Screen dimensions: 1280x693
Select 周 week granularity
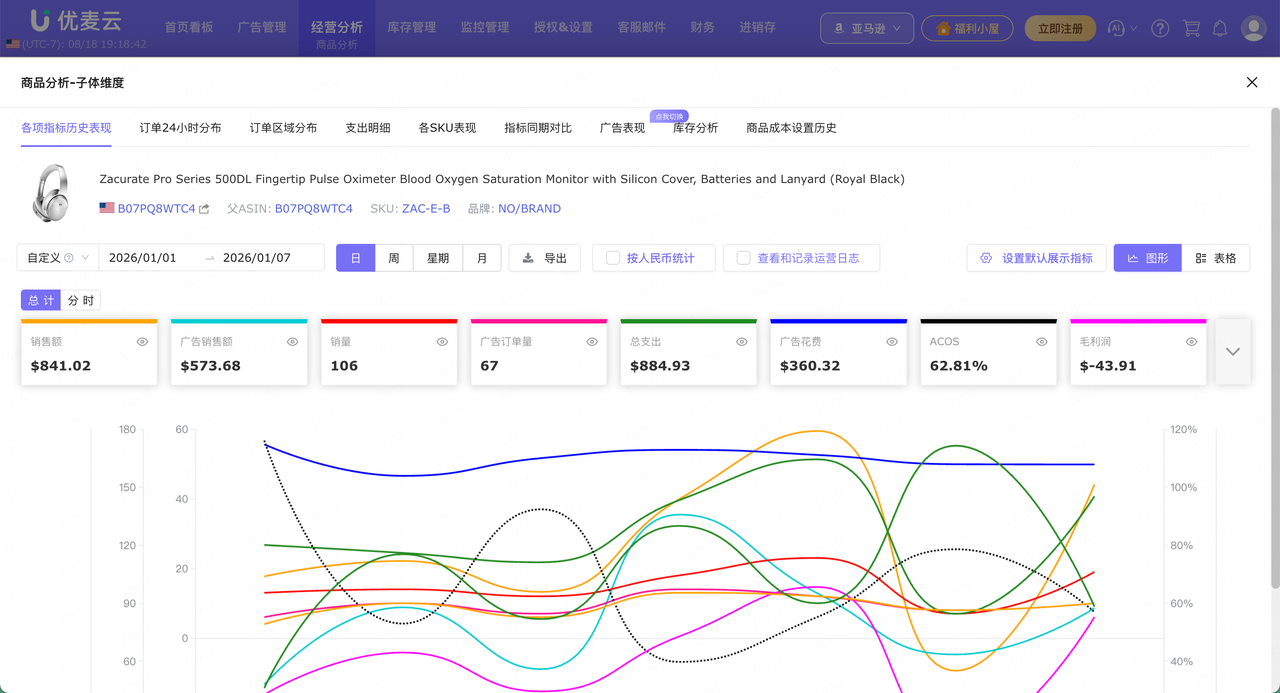click(x=394, y=258)
